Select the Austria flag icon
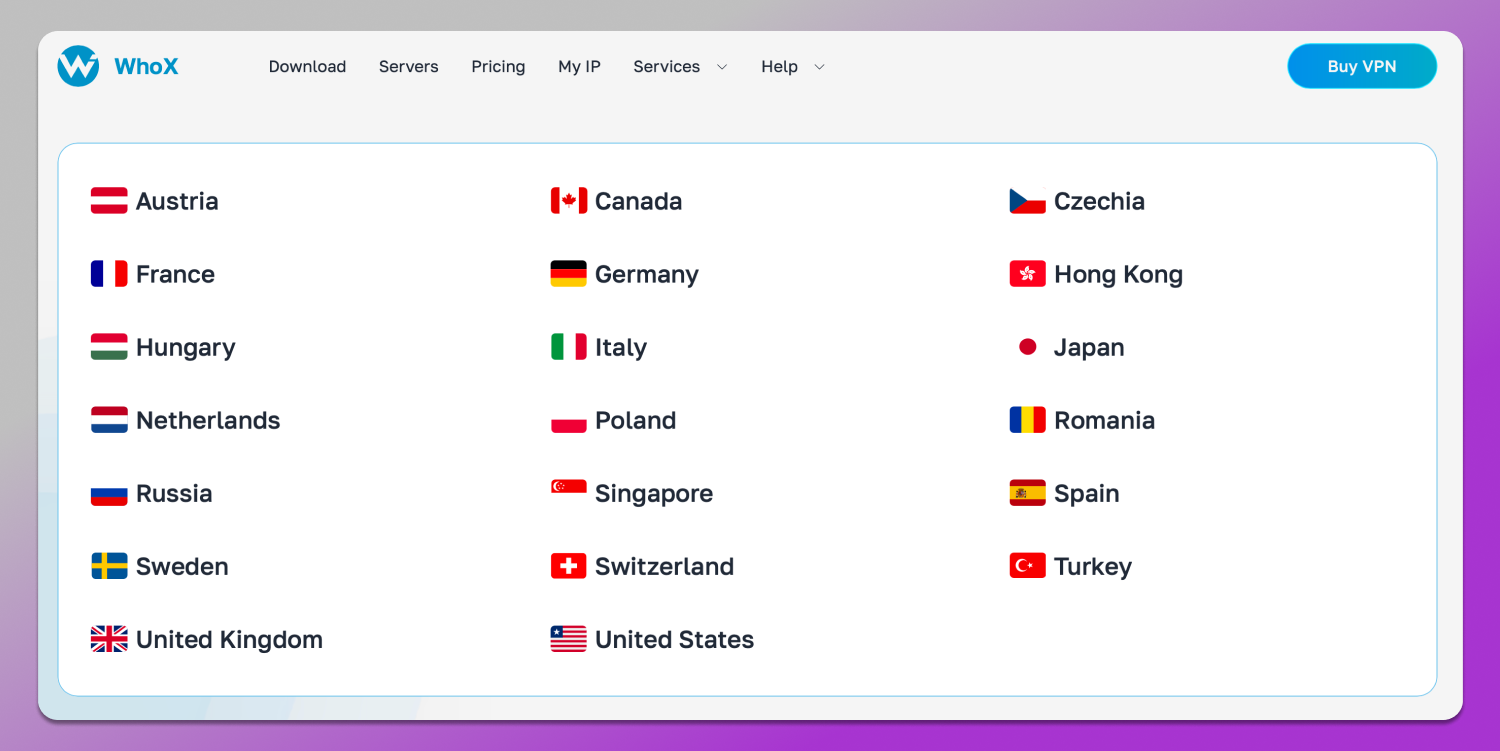 (x=108, y=200)
